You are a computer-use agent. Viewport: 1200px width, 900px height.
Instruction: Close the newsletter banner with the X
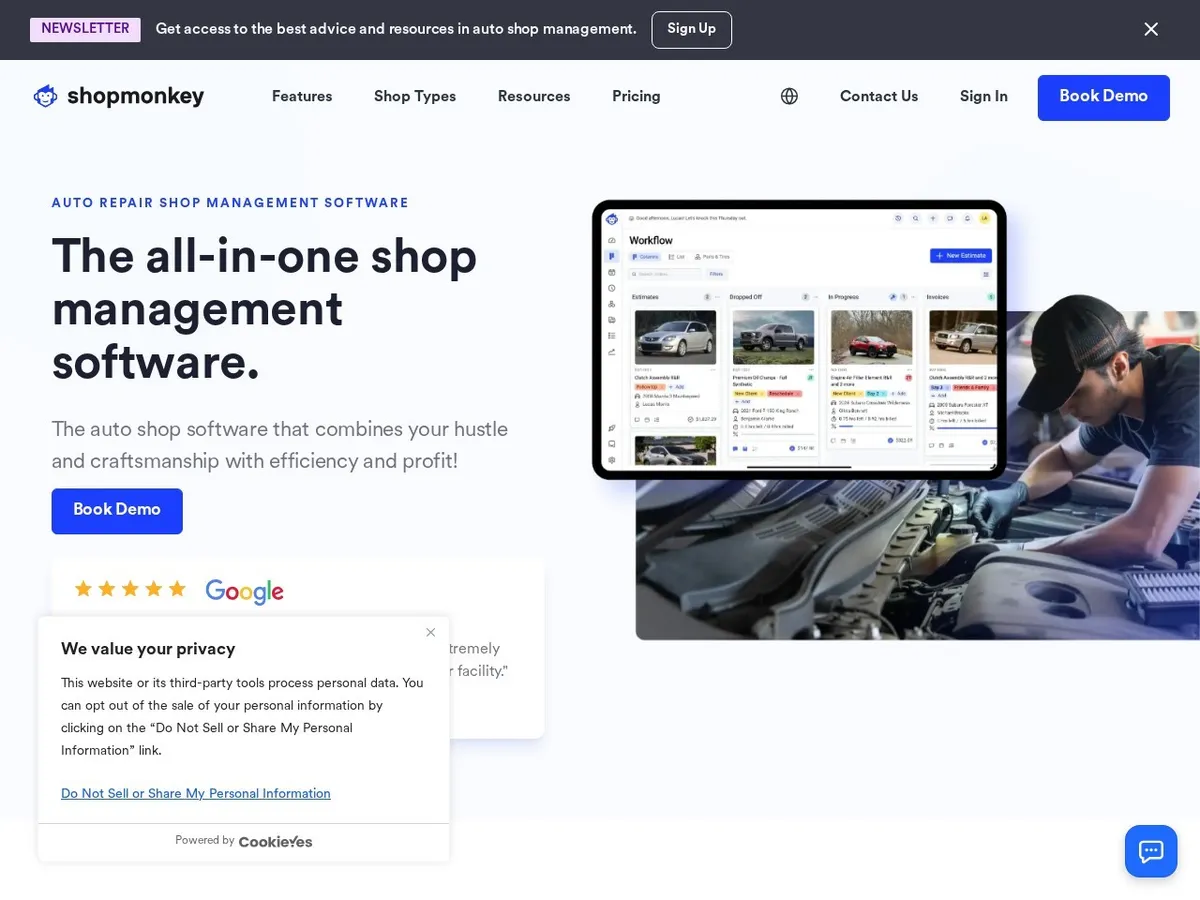click(x=1151, y=29)
